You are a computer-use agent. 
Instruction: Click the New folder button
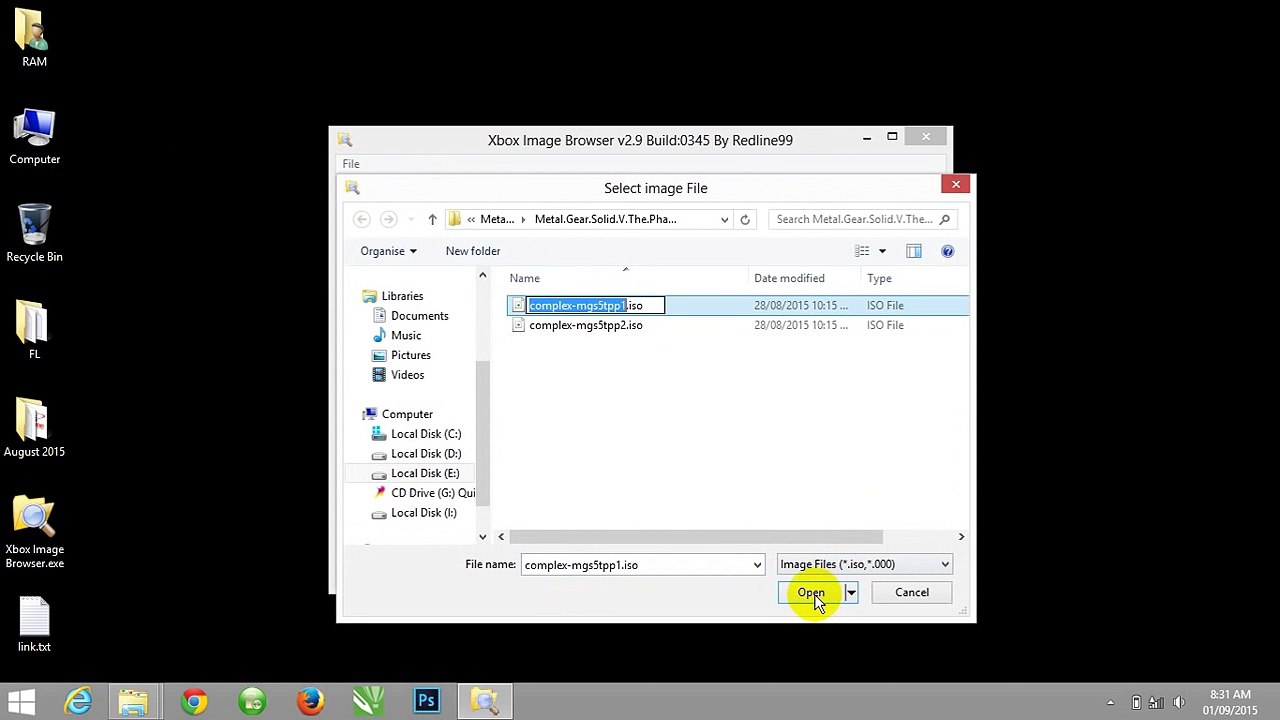(473, 251)
